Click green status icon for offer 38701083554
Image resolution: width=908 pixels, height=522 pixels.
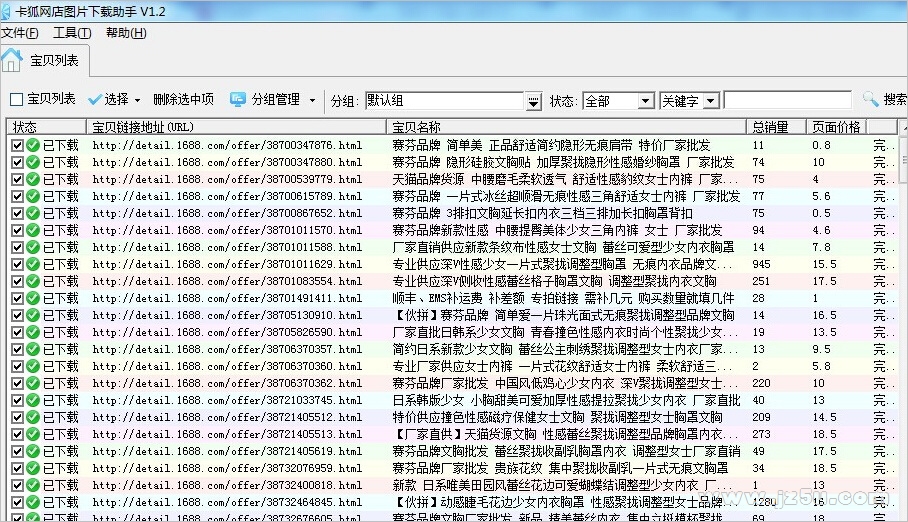click(x=33, y=281)
